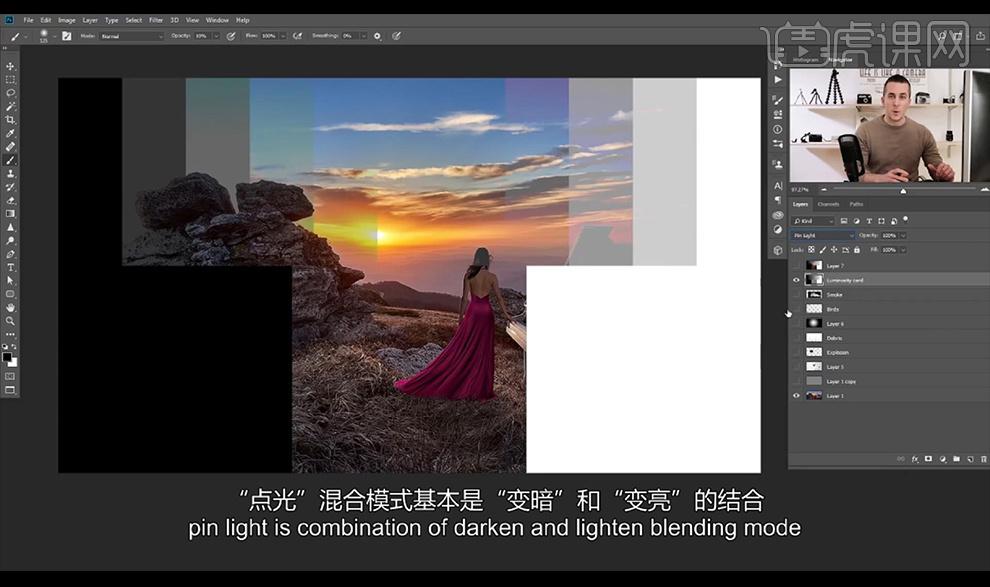Screen dimensions: 990x587
Task: Click the background color swatch
Action: pos(13,363)
